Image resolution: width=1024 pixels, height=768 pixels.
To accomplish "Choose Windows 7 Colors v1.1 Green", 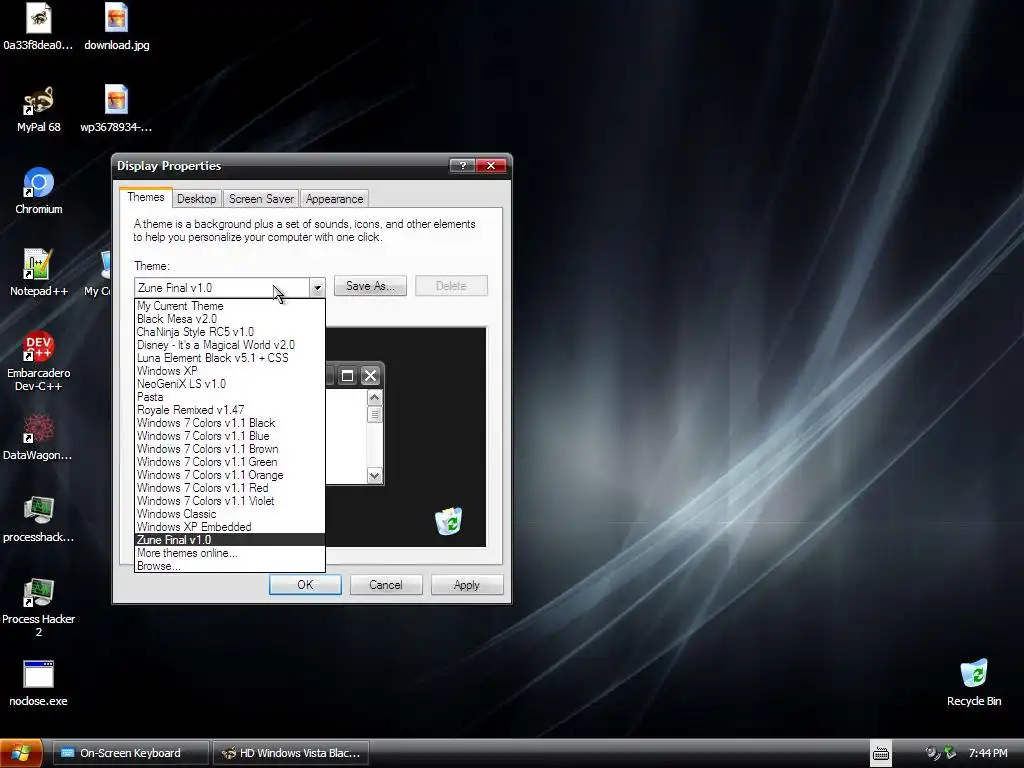I will coord(229,462).
